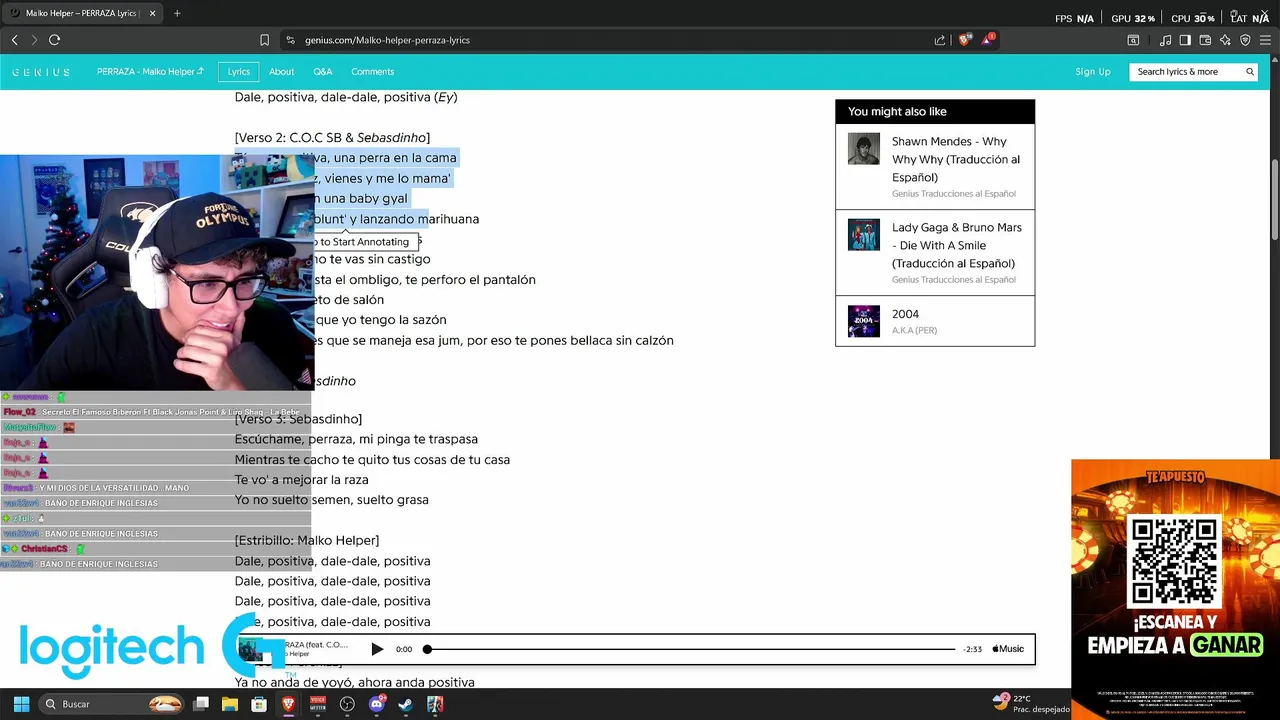1280x720 pixels.
Task: Click the -2:33 remaining time label
Action: (972, 649)
